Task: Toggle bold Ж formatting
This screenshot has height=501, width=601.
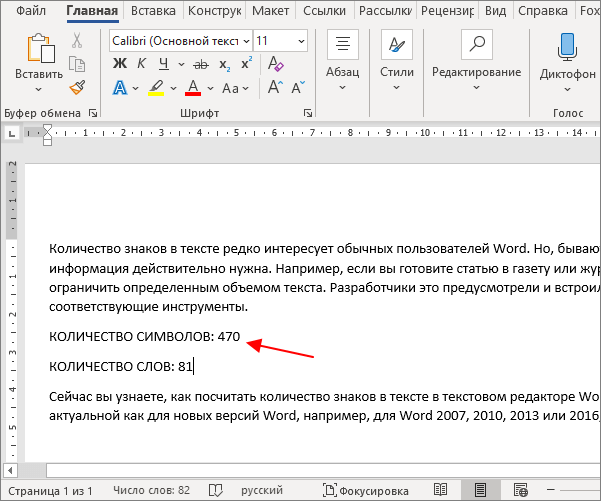Action: pos(120,64)
